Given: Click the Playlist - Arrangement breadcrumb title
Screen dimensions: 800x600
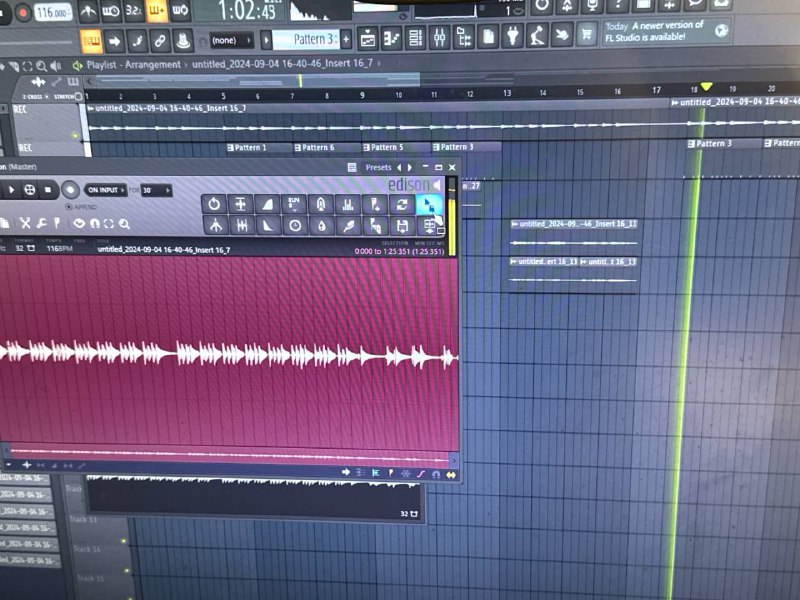Looking at the screenshot, I should (x=134, y=65).
